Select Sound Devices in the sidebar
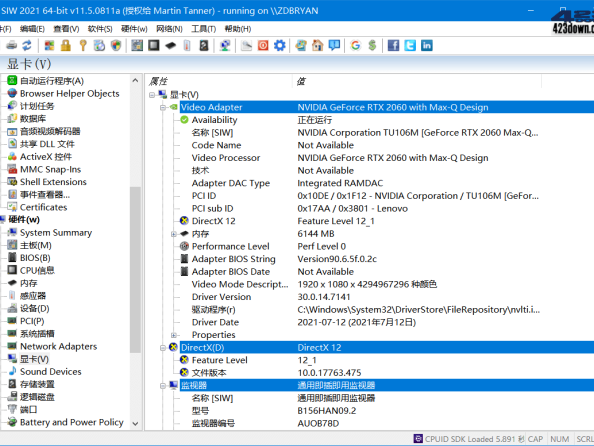 (x=50, y=372)
